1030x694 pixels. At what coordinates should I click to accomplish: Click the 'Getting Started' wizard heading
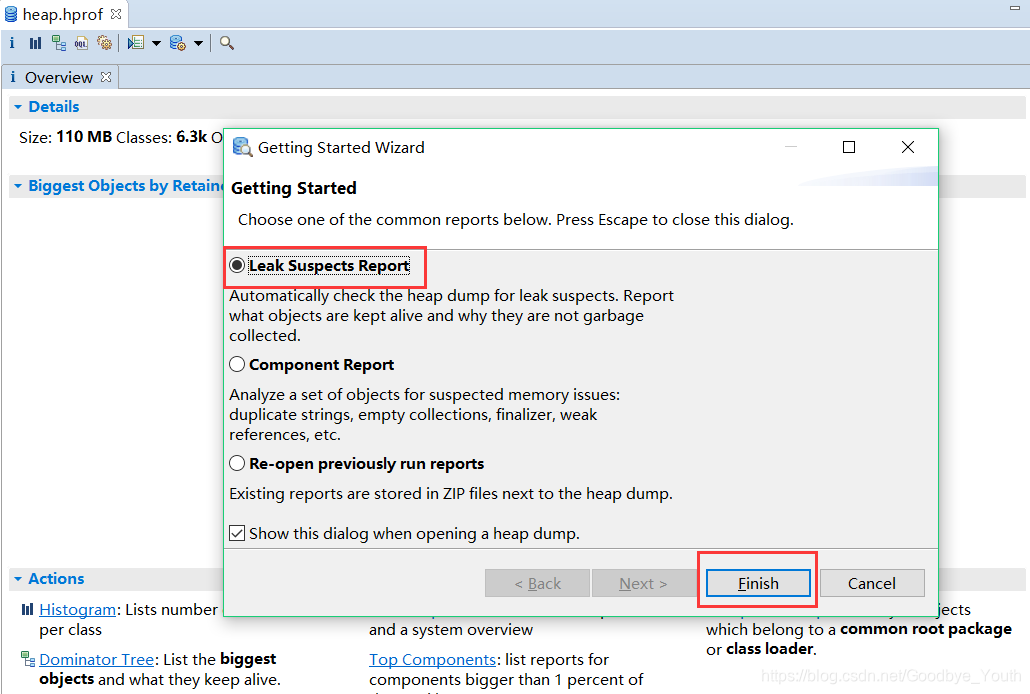[x=294, y=188]
